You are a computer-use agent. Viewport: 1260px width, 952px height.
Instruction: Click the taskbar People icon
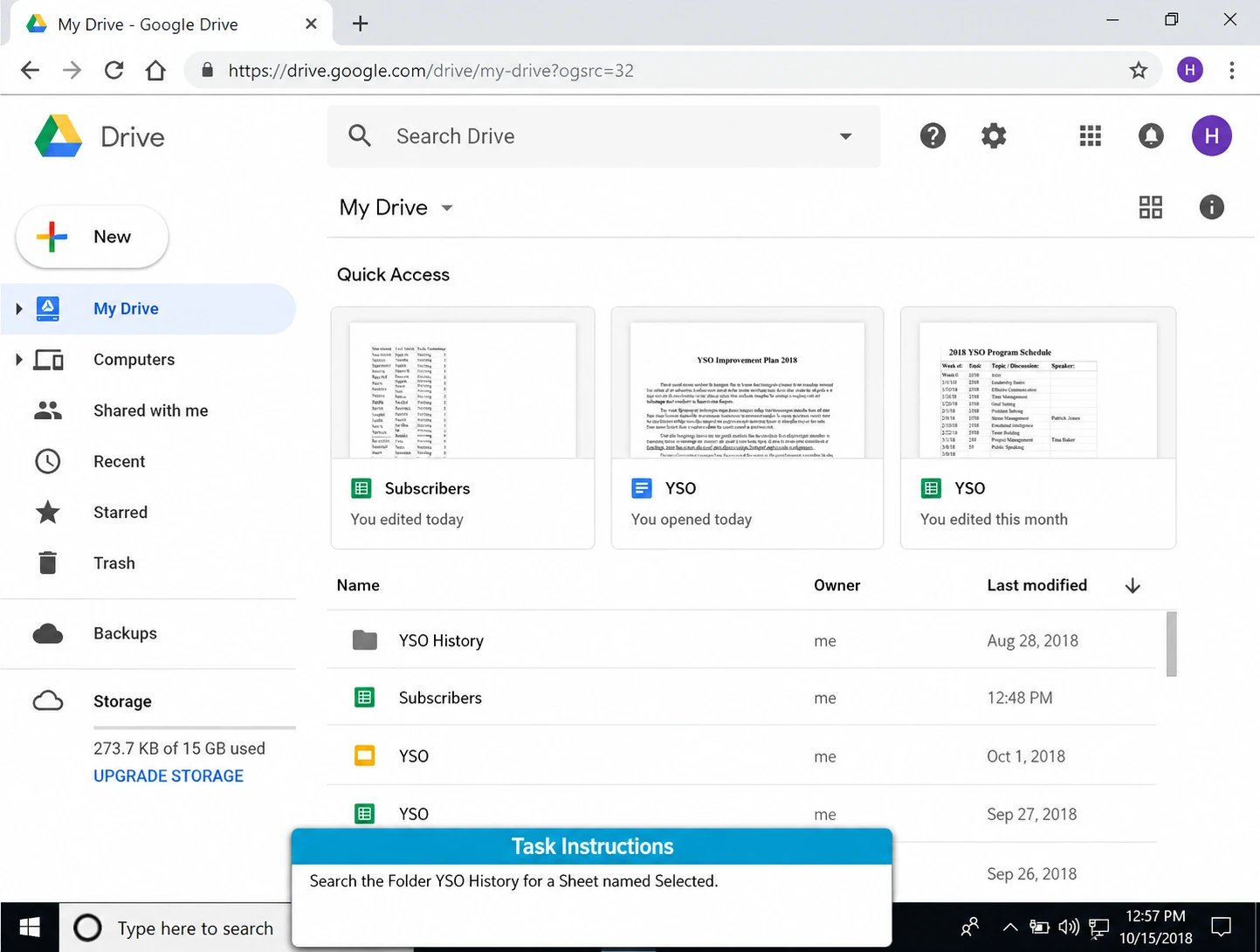pos(969,927)
